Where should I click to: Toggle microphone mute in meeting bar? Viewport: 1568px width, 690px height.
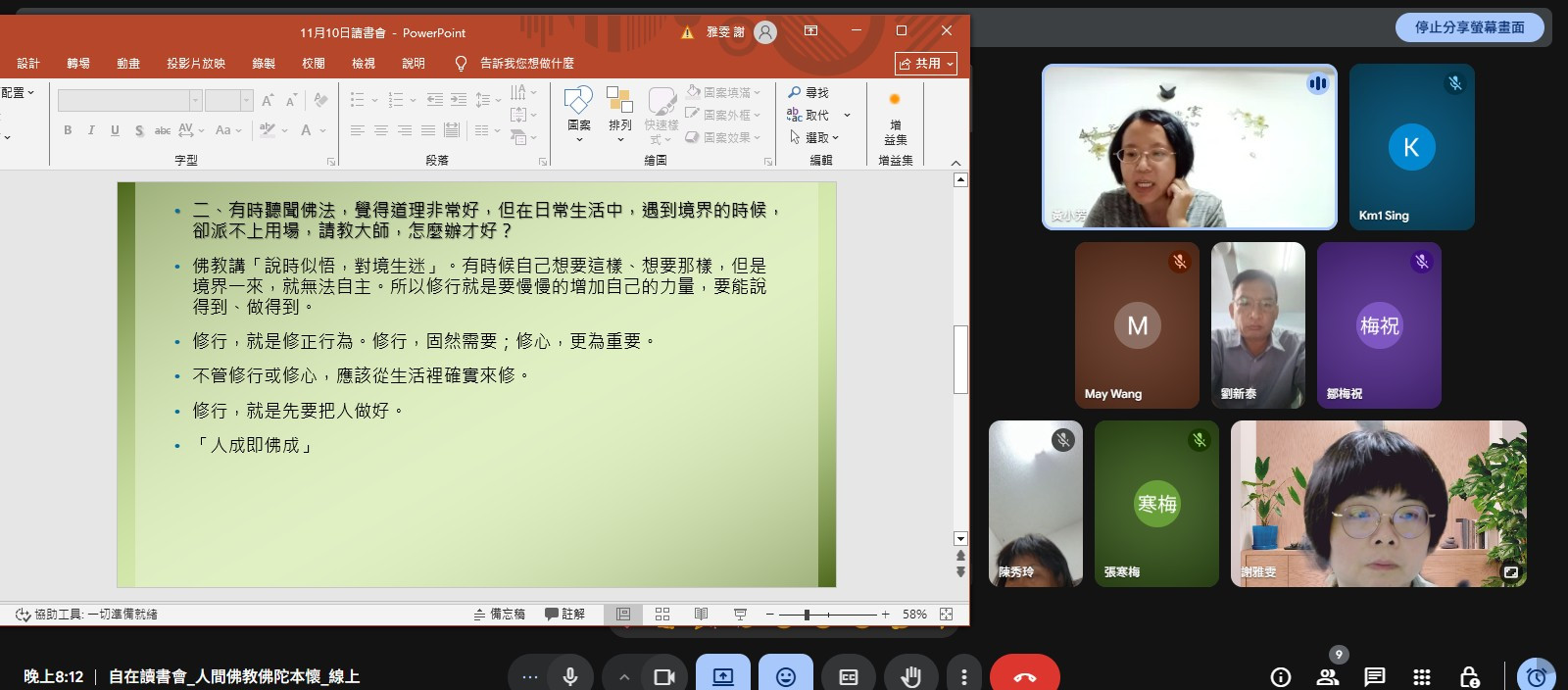pos(569,676)
